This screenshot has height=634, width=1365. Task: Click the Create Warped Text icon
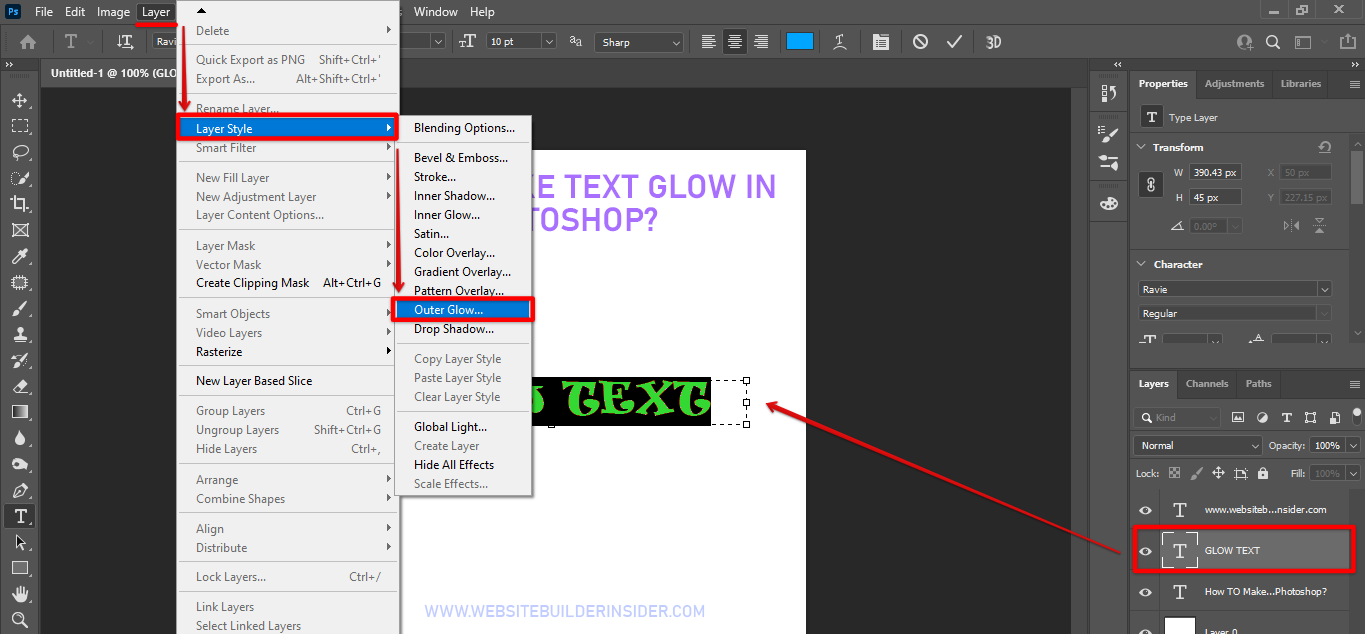[840, 42]
